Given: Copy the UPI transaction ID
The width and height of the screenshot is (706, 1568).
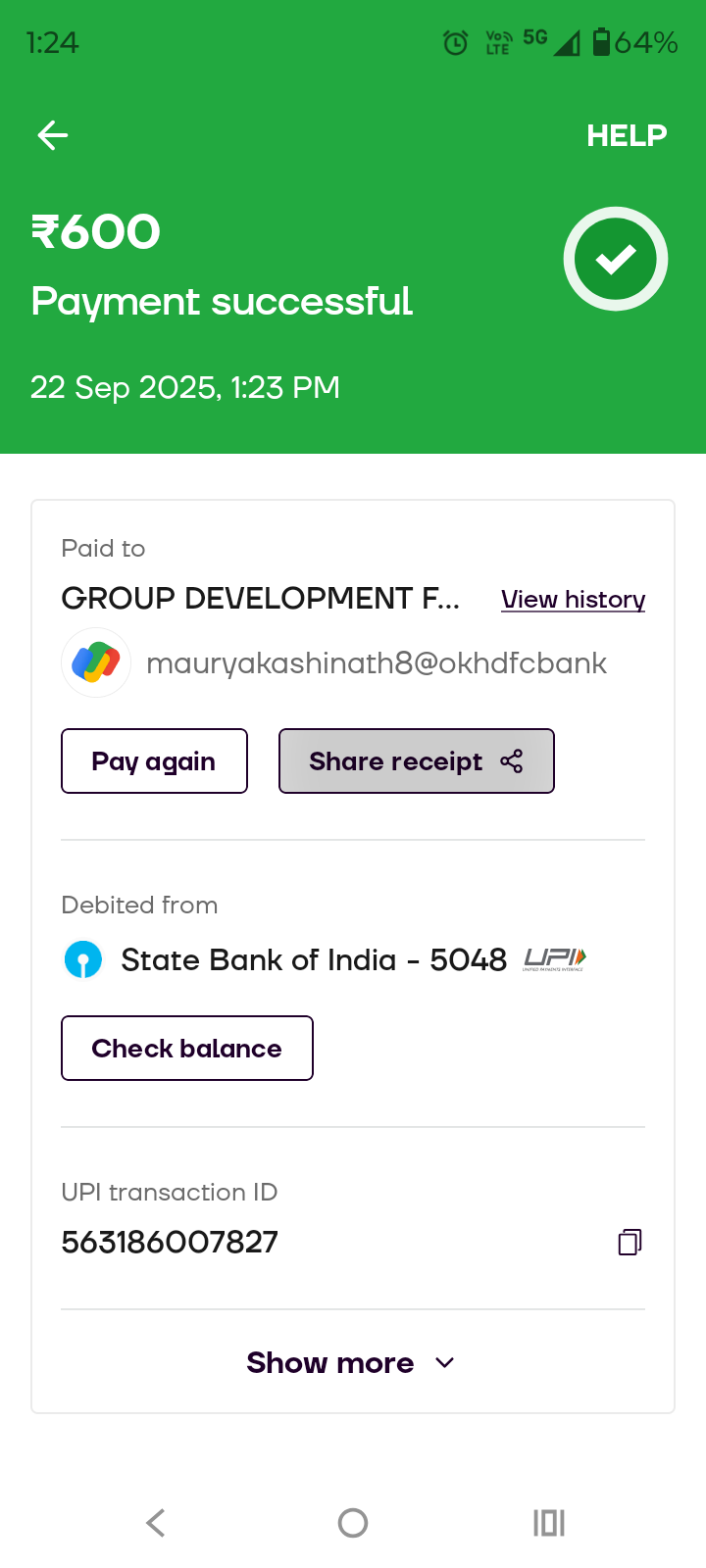Looking at the screenshot, I should click(630, 1243).
